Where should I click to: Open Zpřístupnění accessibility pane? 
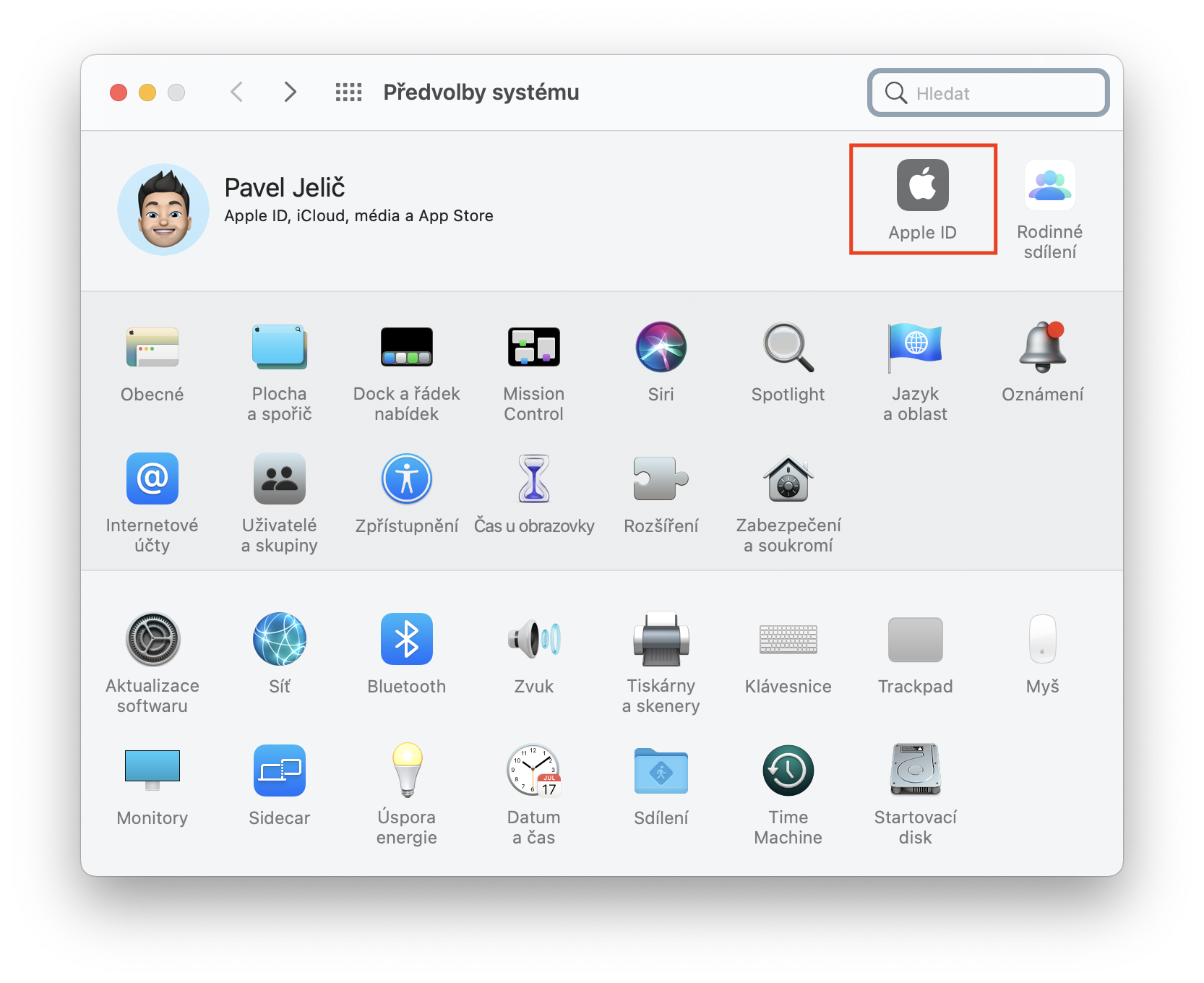(406, 495)
